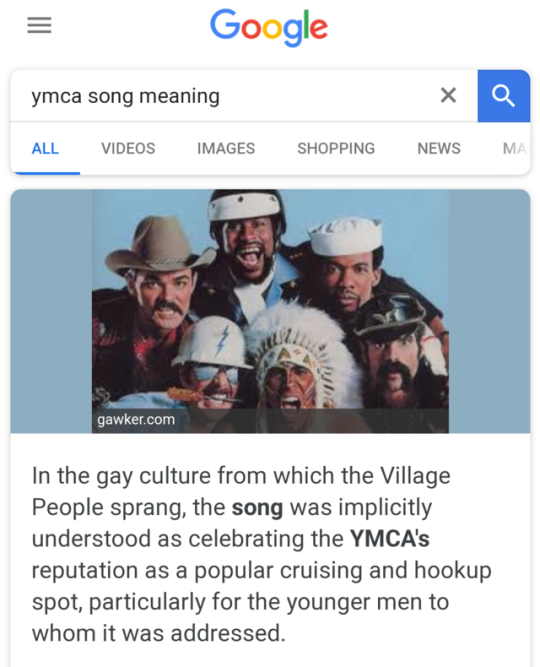The width and height of the screenshot is (540, 667).
Task: Select the partially visible MA tab
Action: (x=515, y=148)
